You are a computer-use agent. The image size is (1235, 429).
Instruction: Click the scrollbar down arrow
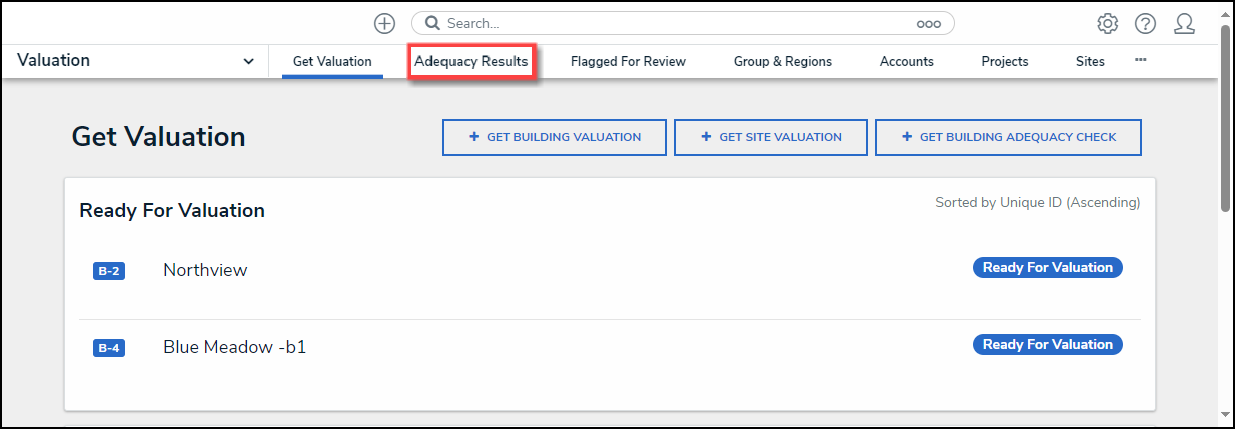(1226, 414)
